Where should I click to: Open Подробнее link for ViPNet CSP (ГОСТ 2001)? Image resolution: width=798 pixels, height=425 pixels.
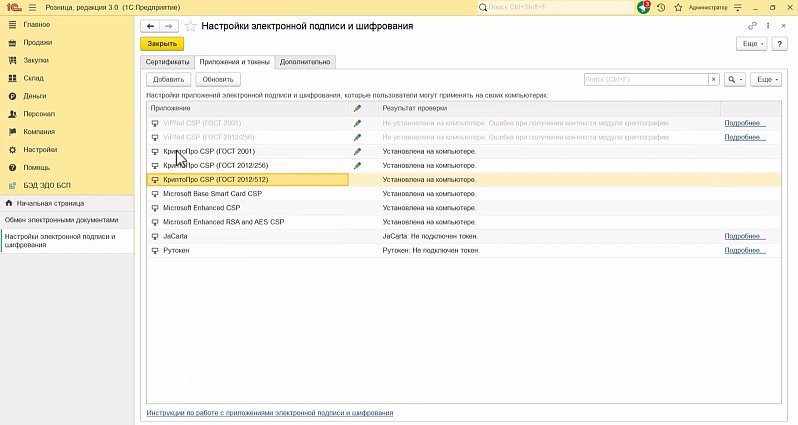tap(745, 123)
